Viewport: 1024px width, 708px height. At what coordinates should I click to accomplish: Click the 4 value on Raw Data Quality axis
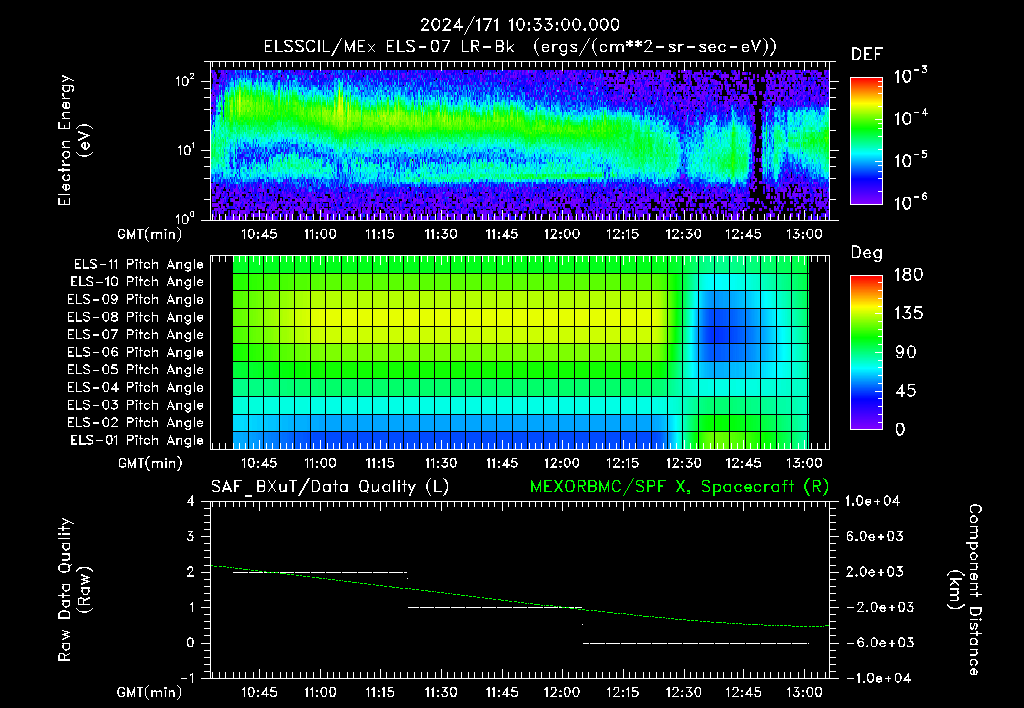191,501
